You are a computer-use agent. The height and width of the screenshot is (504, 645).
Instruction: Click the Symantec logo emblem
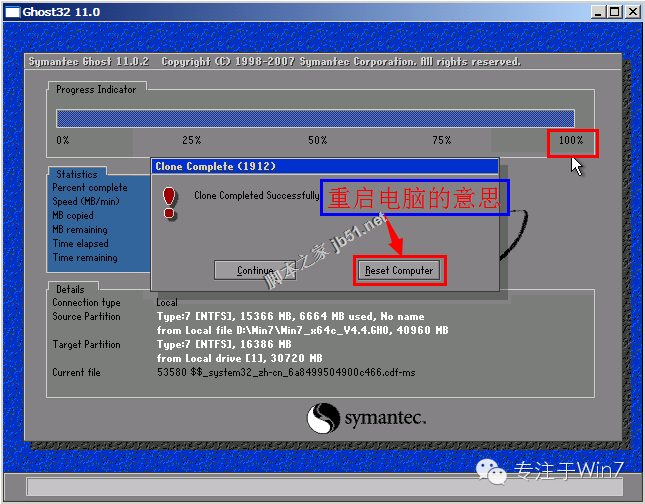pyautogui.click(x=323, y=418)
